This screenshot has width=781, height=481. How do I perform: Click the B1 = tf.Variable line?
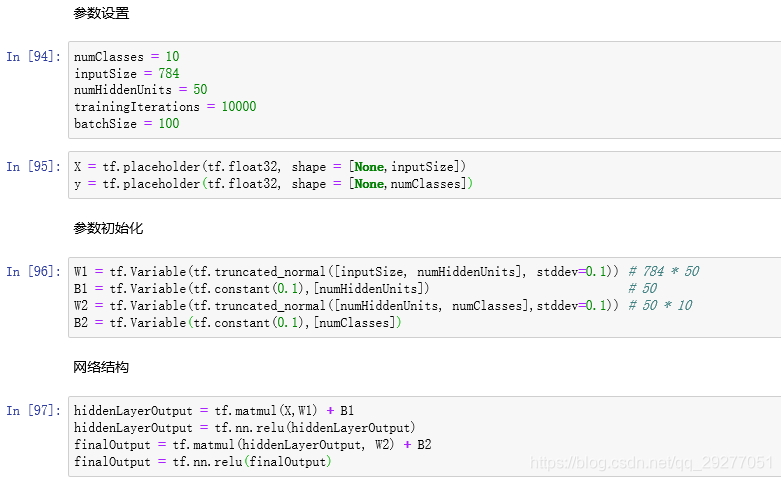coord(366,288)
